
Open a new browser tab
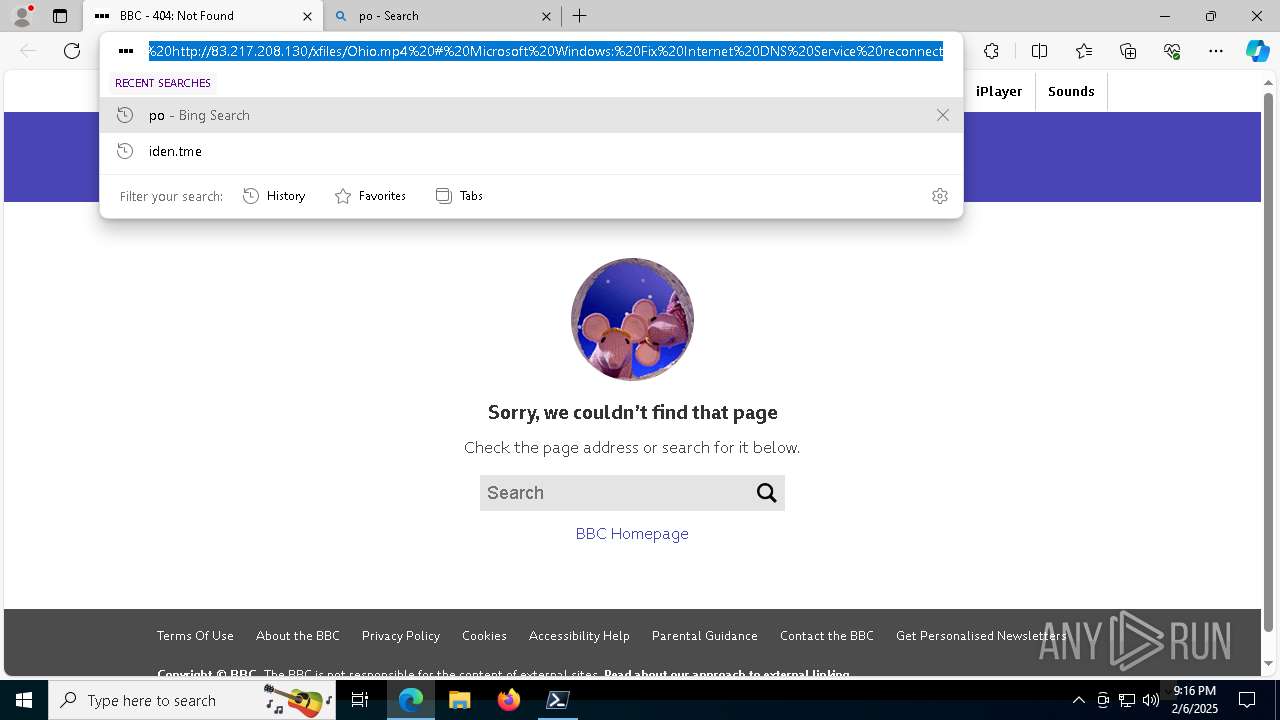579,16
